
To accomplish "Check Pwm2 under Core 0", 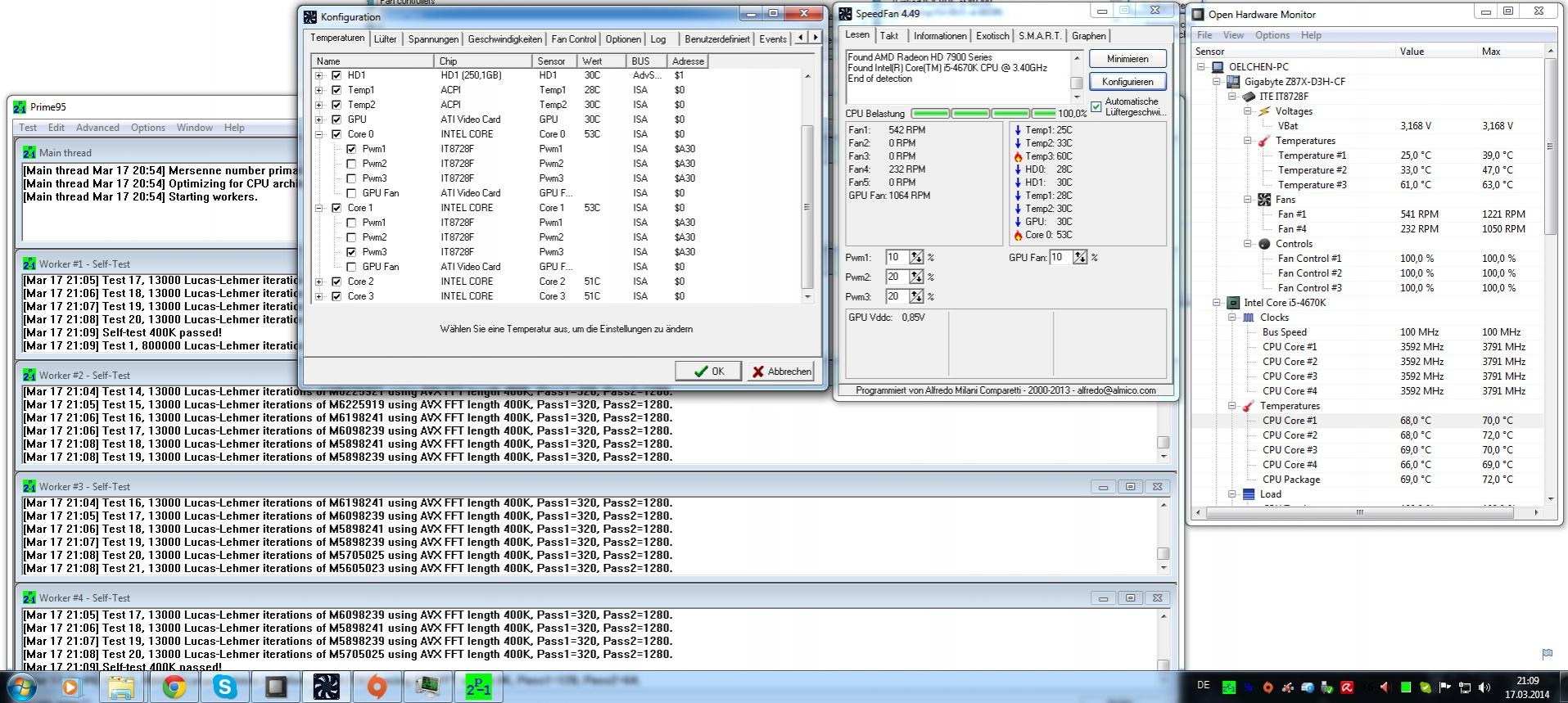I will pyautogui.click(x=351, y=164).
